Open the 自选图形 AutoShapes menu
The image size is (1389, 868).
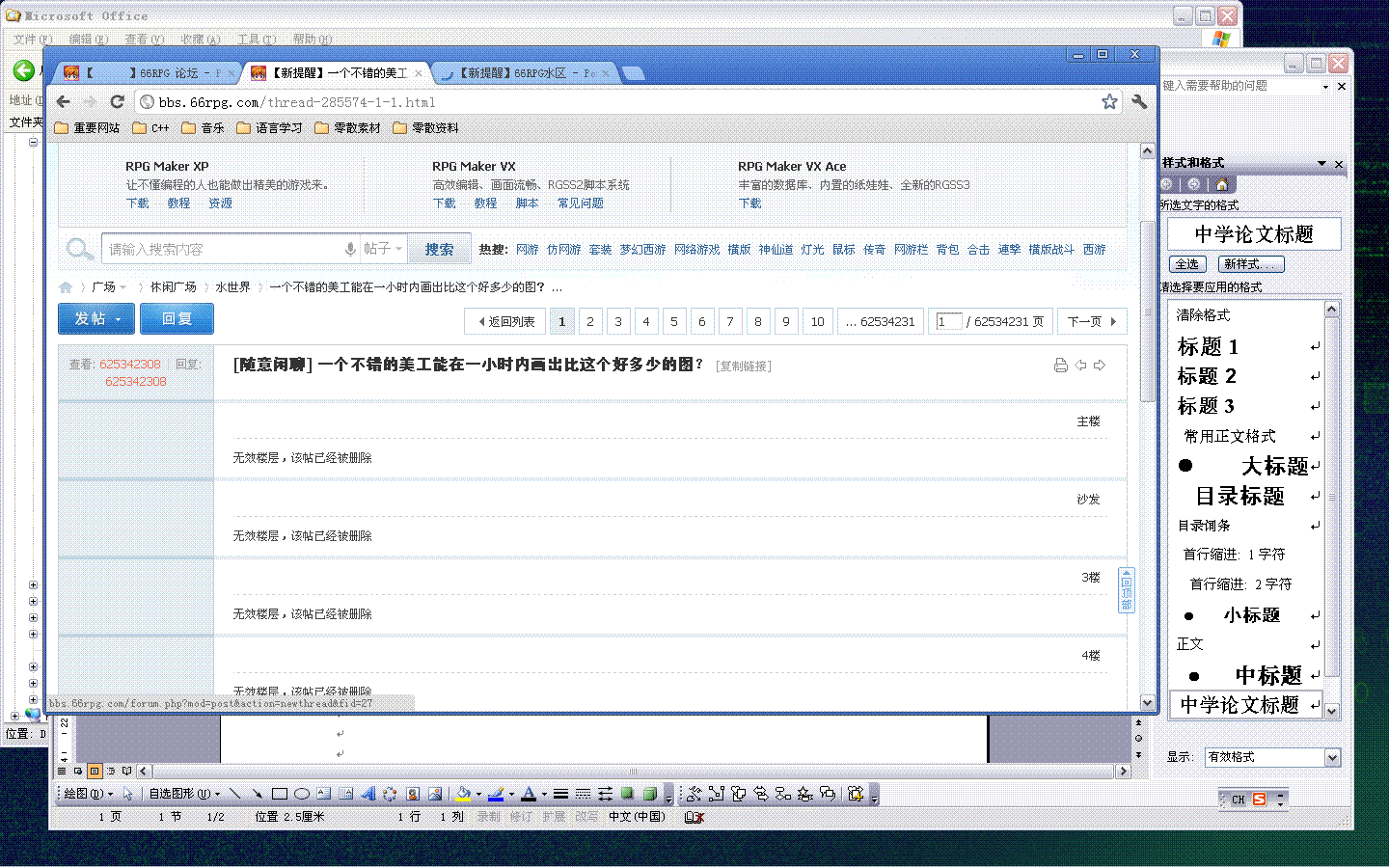coord(184,794)
